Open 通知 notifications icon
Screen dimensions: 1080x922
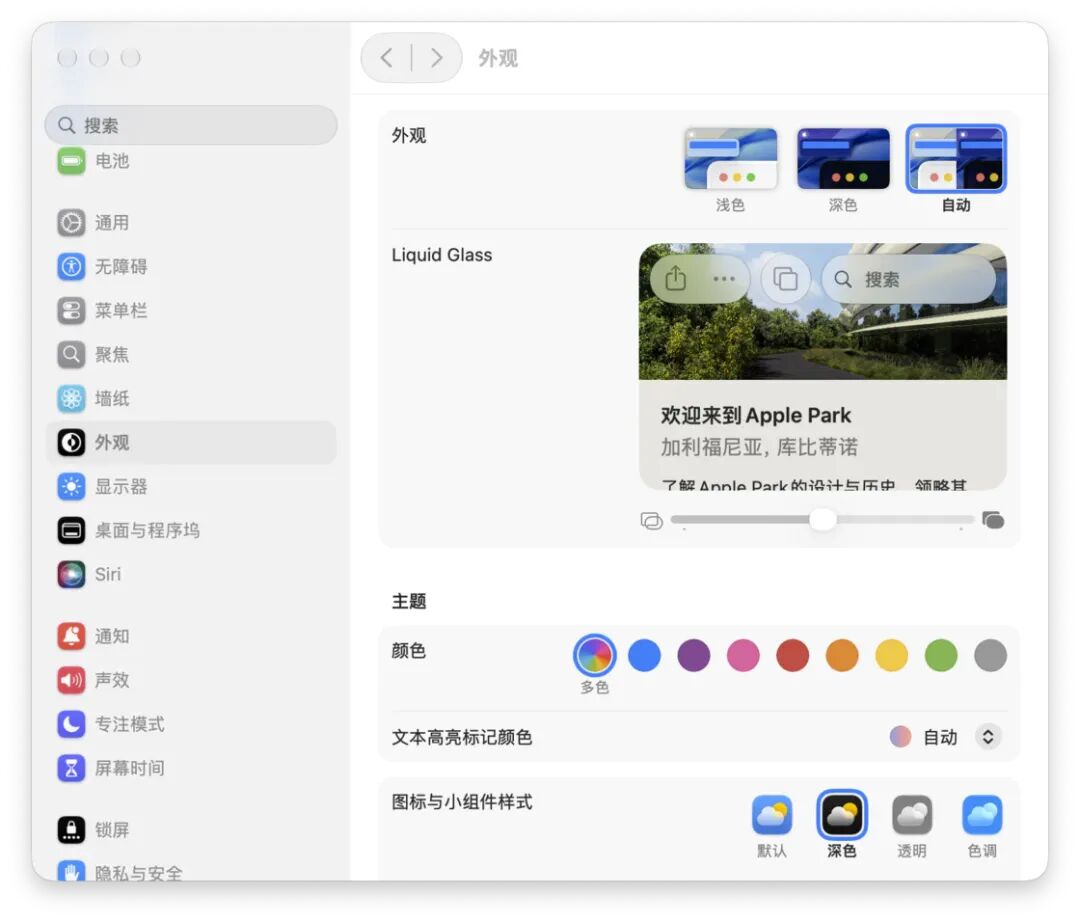71,636
